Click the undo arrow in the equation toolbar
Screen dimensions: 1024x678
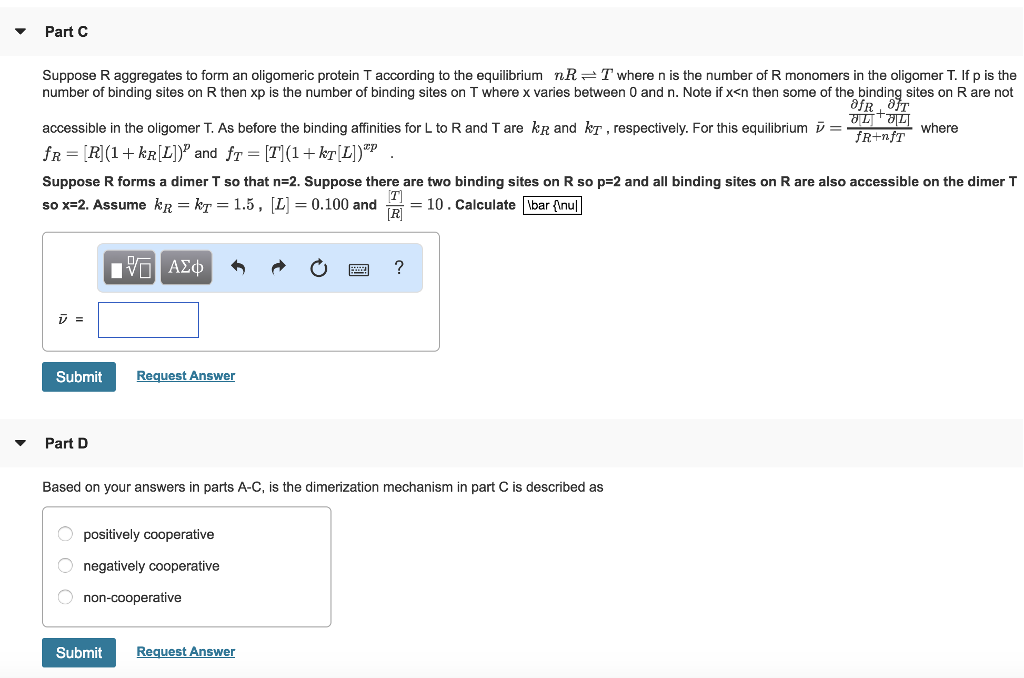237,267
